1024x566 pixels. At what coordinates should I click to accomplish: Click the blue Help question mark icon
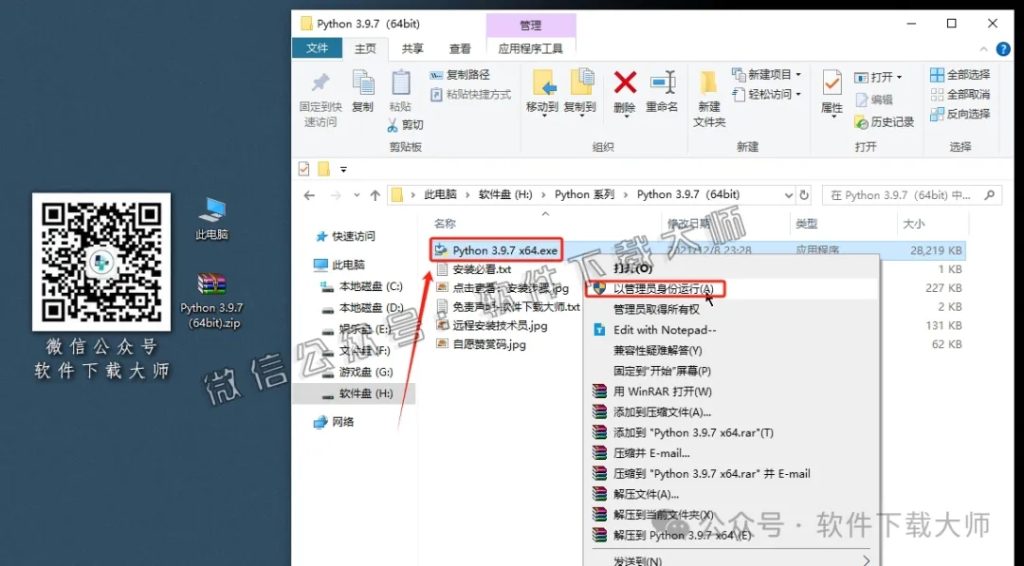pyautogui.click(x=1002, y=49)
